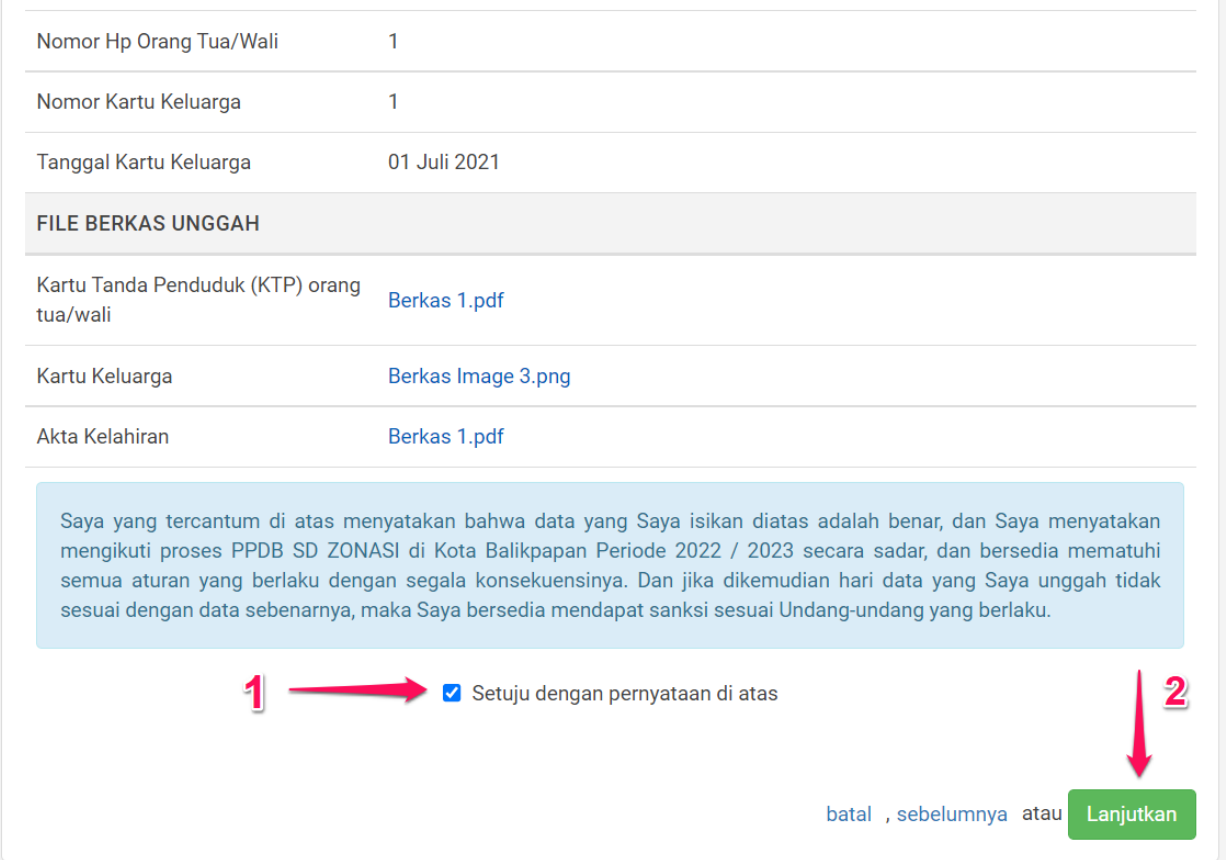Click the 'Nomor Kartu Keluarga' label
1226x860 pixels.
point(138,102)
